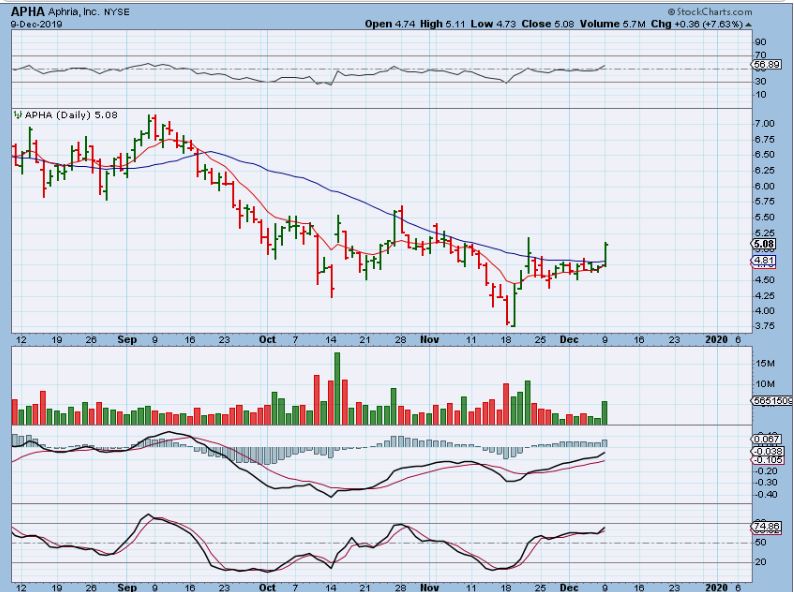Click the NYSE exchange label
794x592 pixels.
coord(116,12)
